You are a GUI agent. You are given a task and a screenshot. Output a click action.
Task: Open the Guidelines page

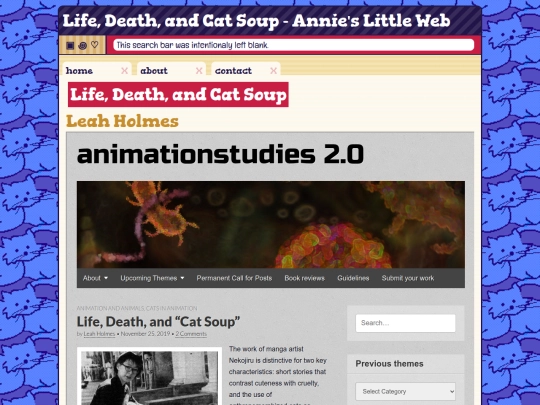(353, 278)
